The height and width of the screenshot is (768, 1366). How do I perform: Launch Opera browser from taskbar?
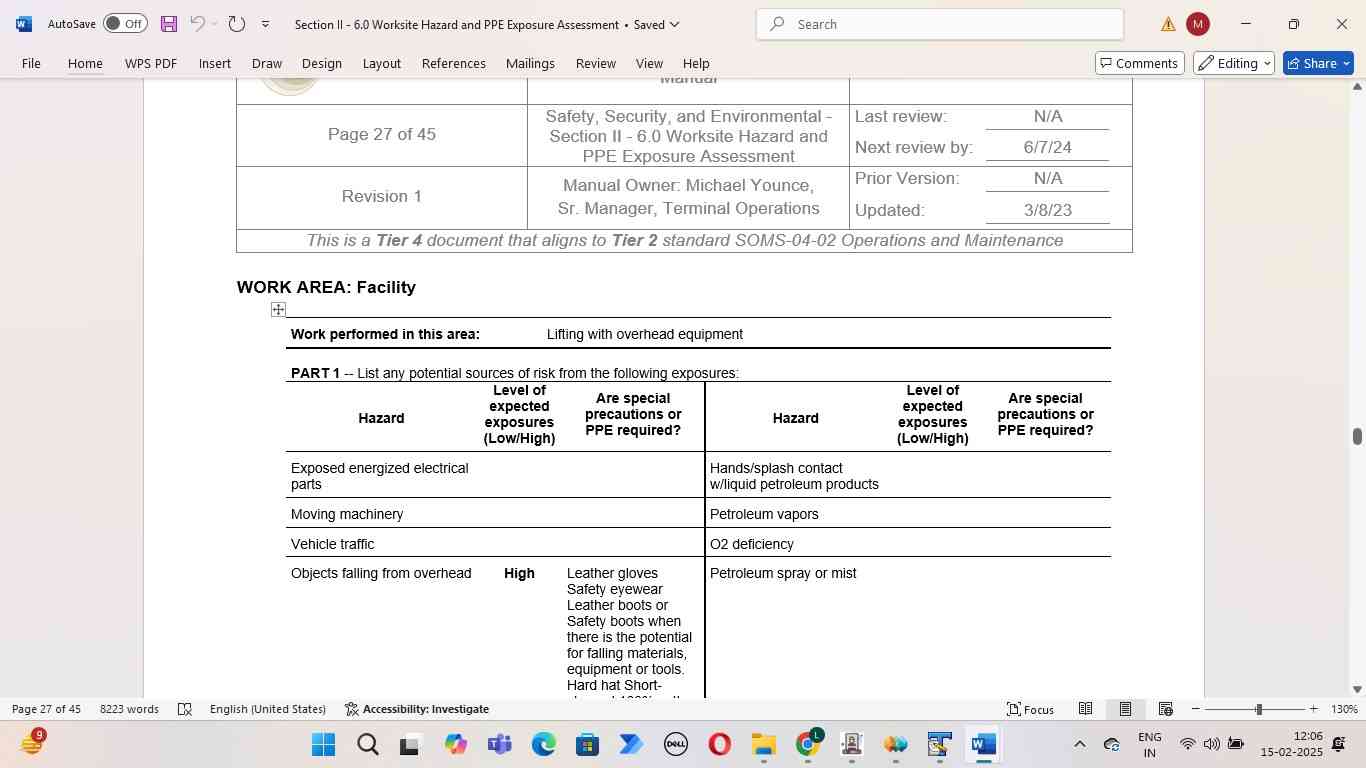point(719,745)
